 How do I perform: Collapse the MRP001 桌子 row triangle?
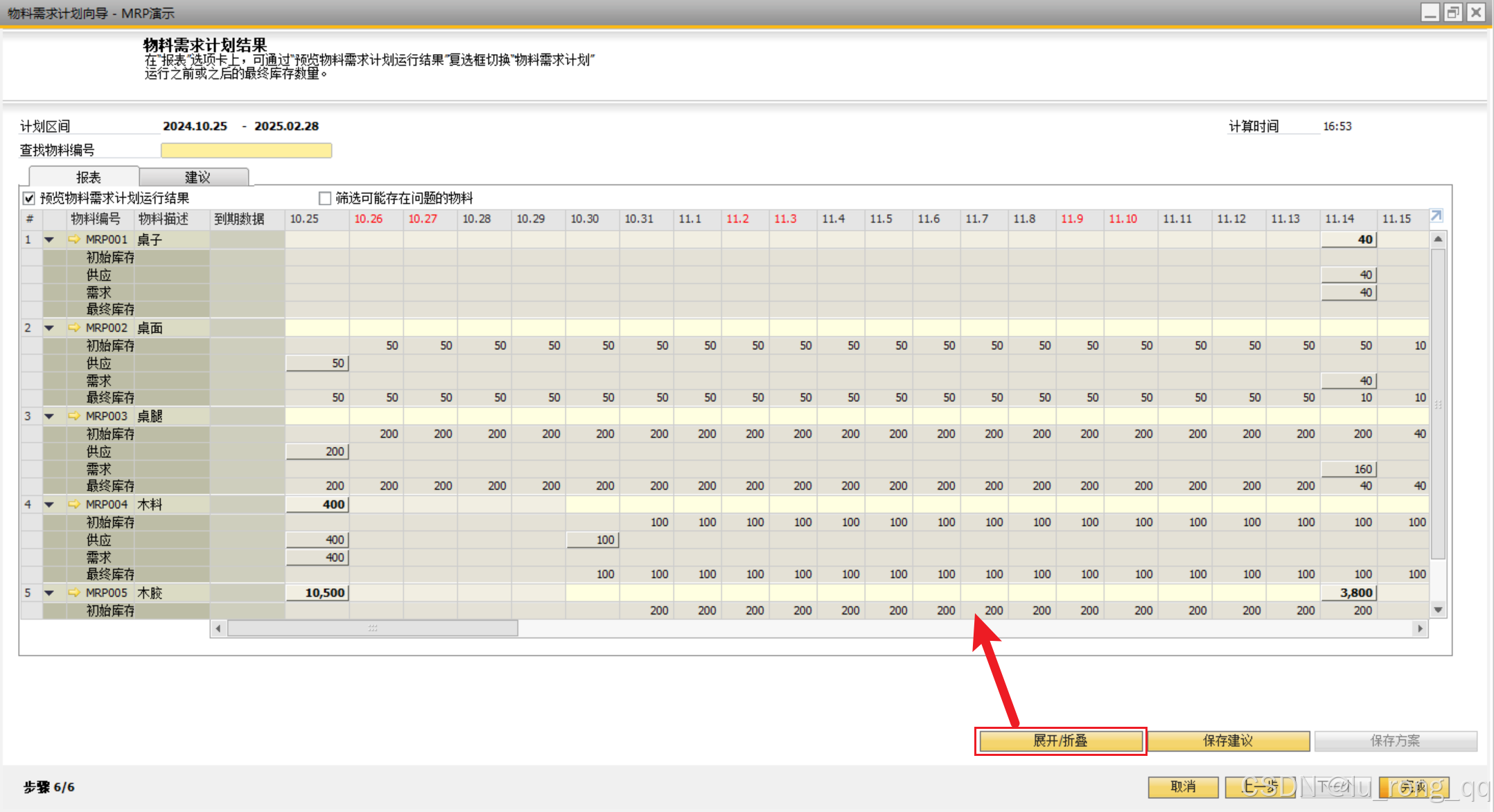click(49, 240)
